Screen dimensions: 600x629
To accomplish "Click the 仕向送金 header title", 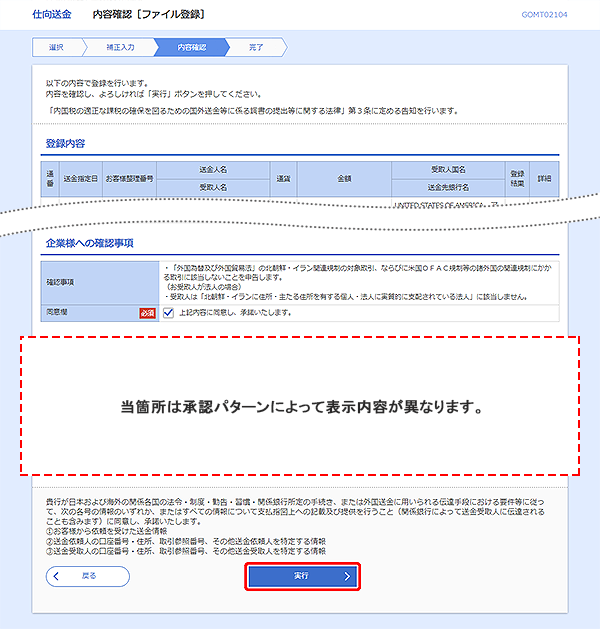I will [x=50, y=15].
